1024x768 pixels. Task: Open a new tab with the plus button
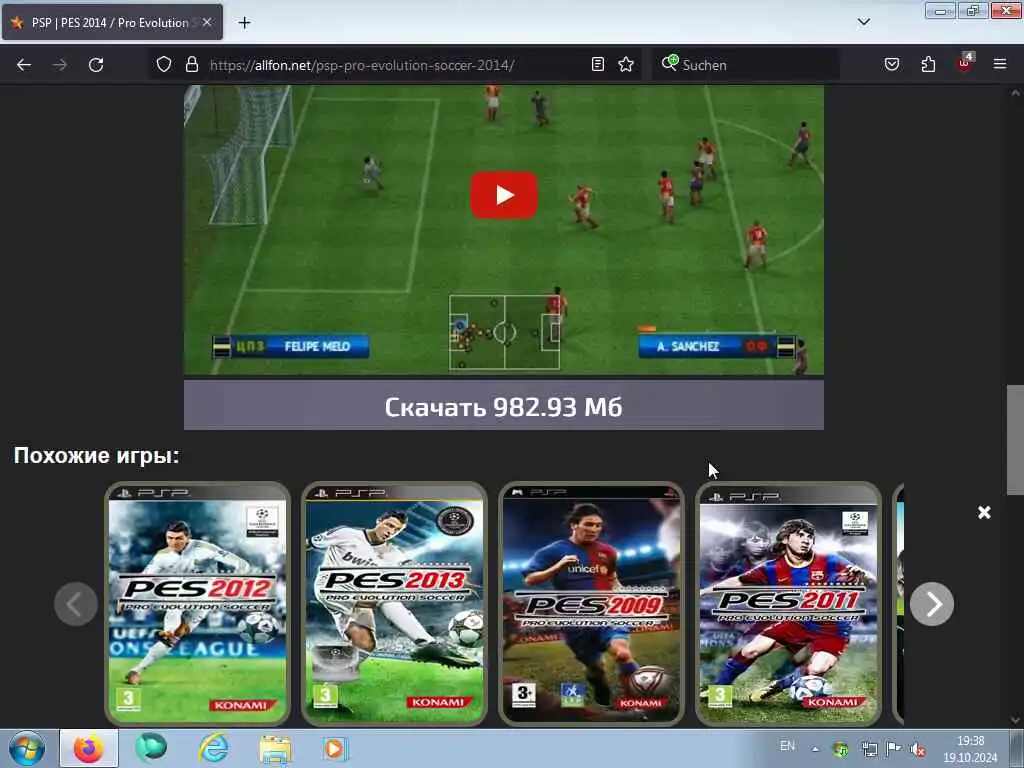tap(244, 23)
